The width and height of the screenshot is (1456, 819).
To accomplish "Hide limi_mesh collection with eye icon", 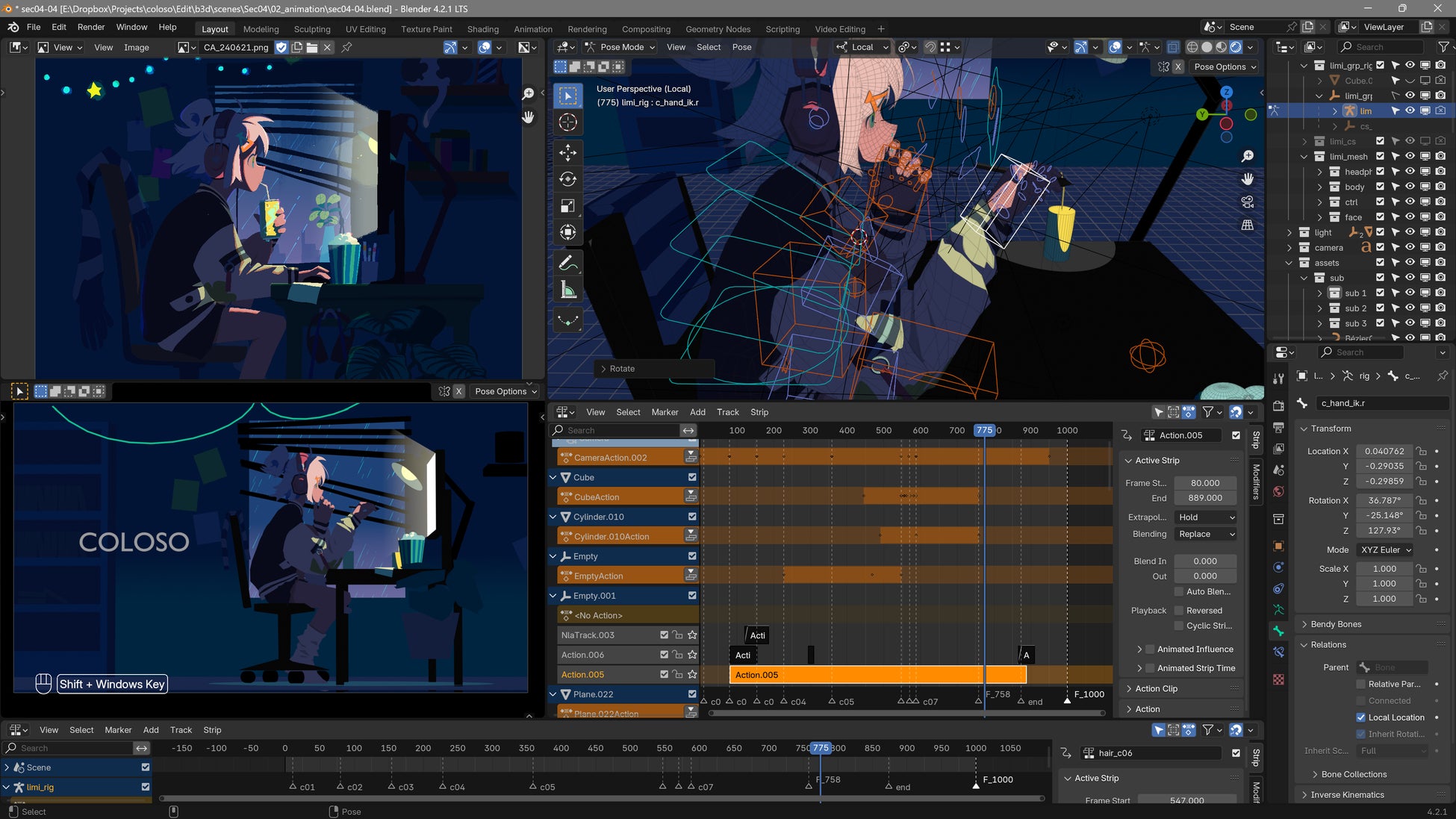I will (1410, 156).
